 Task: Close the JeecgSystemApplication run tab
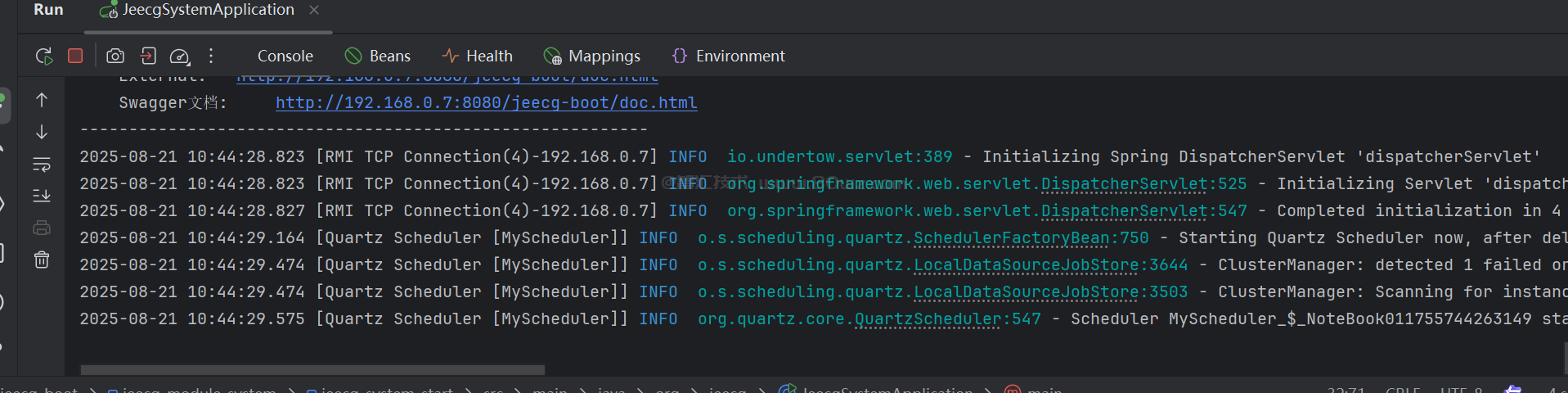click(x=314, y=10)
